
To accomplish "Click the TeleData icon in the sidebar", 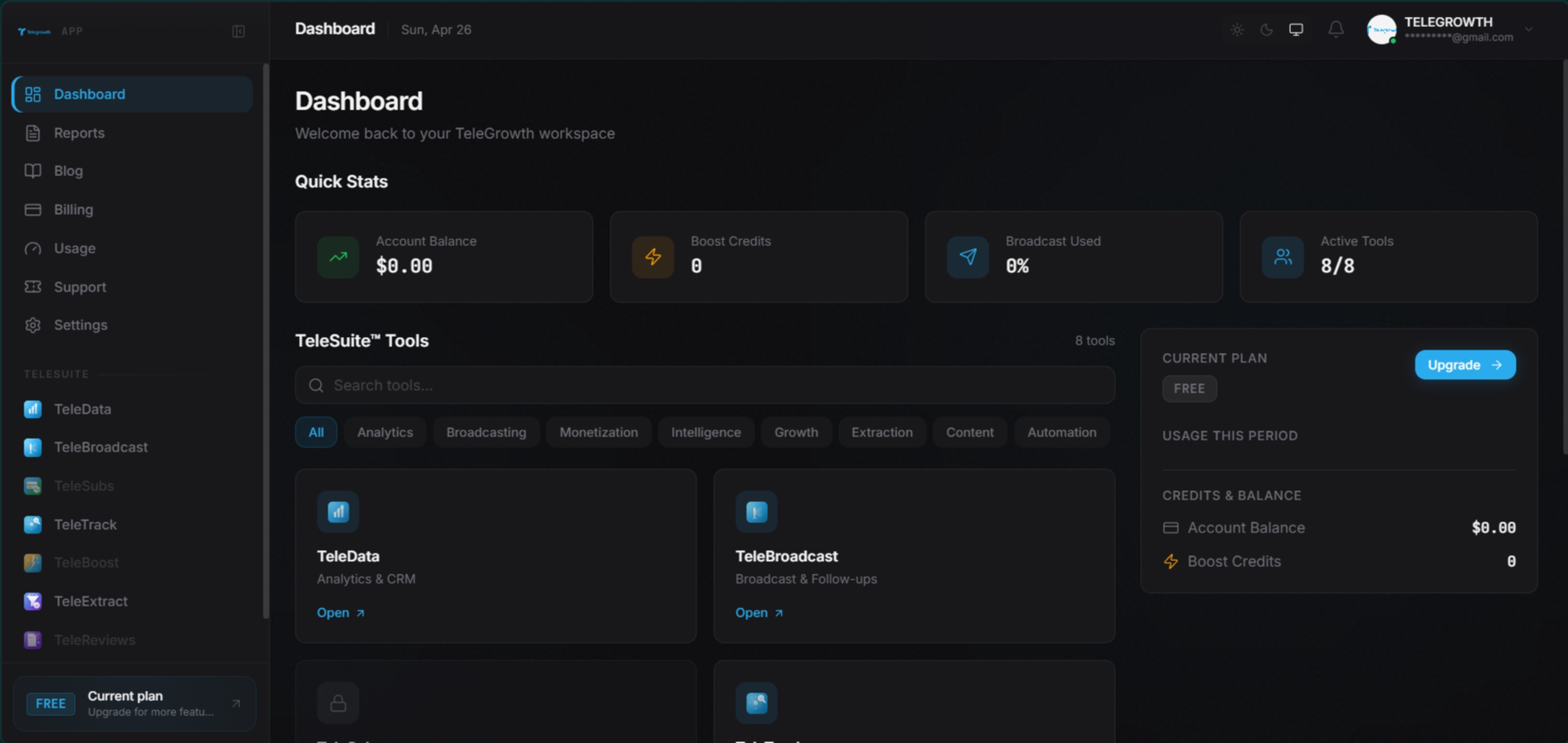I will click(33, 409).
